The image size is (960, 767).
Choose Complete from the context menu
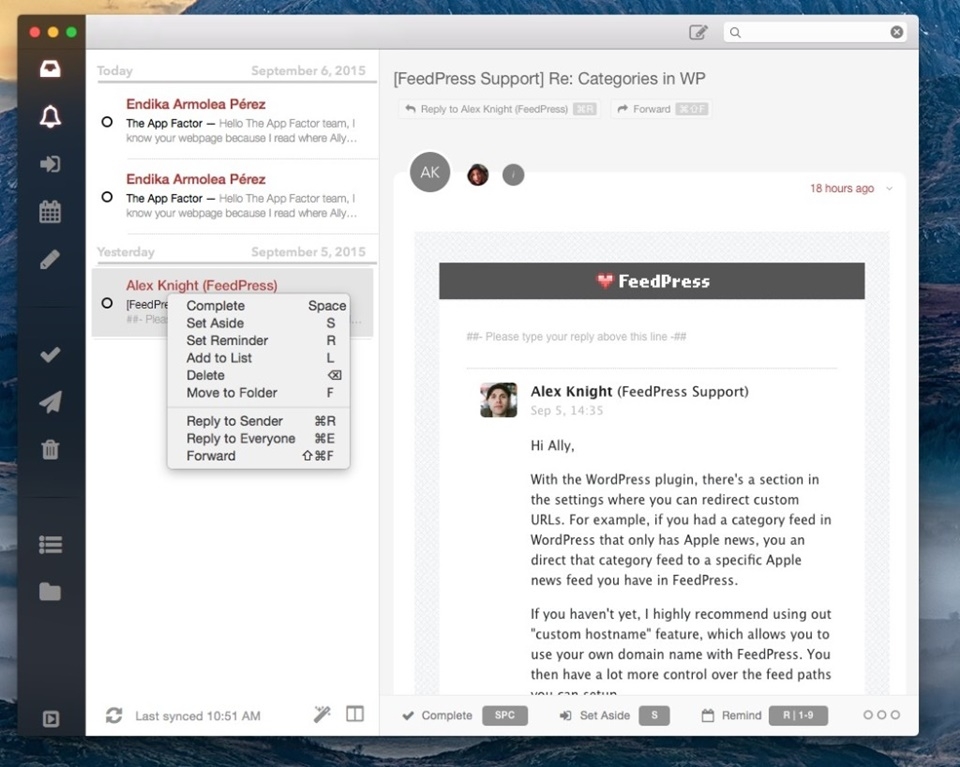tap(258, 305)
